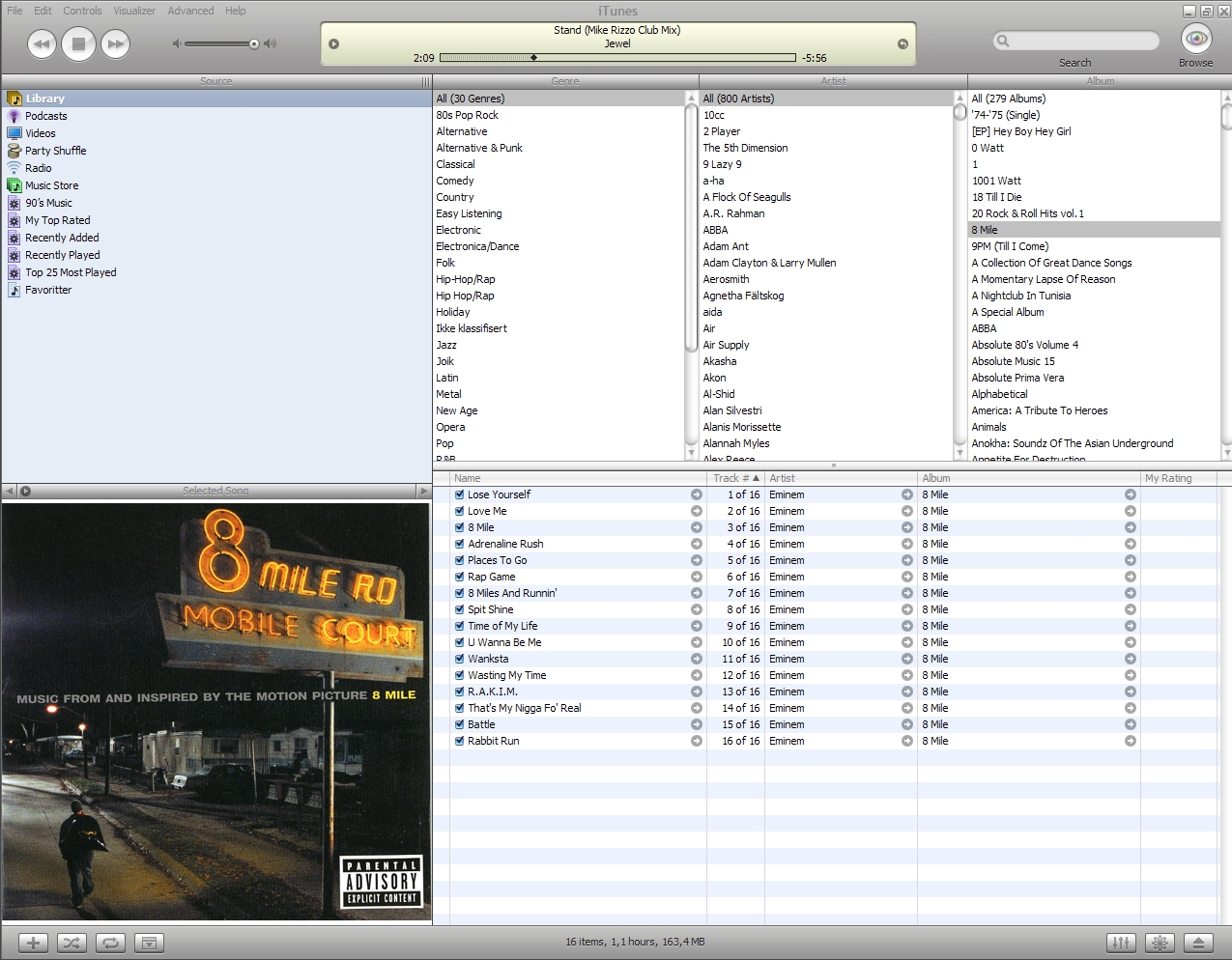The image size is (1232, 960).
Task: Open the Podcasts source
Action: coord(45,116)
